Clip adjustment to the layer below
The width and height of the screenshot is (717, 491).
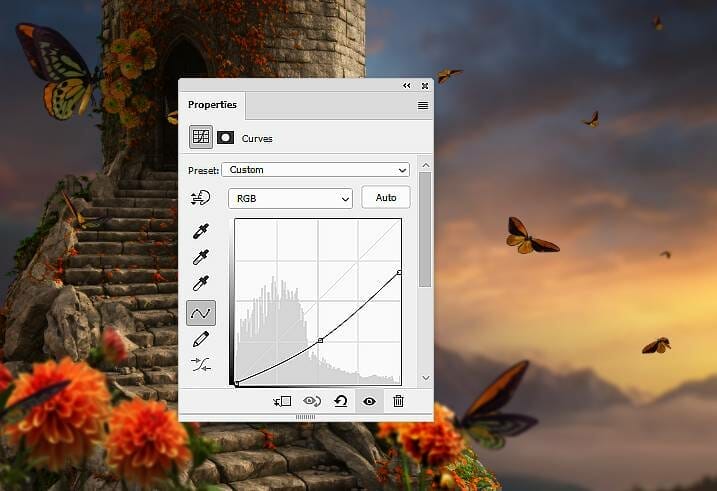coord(282,401)
